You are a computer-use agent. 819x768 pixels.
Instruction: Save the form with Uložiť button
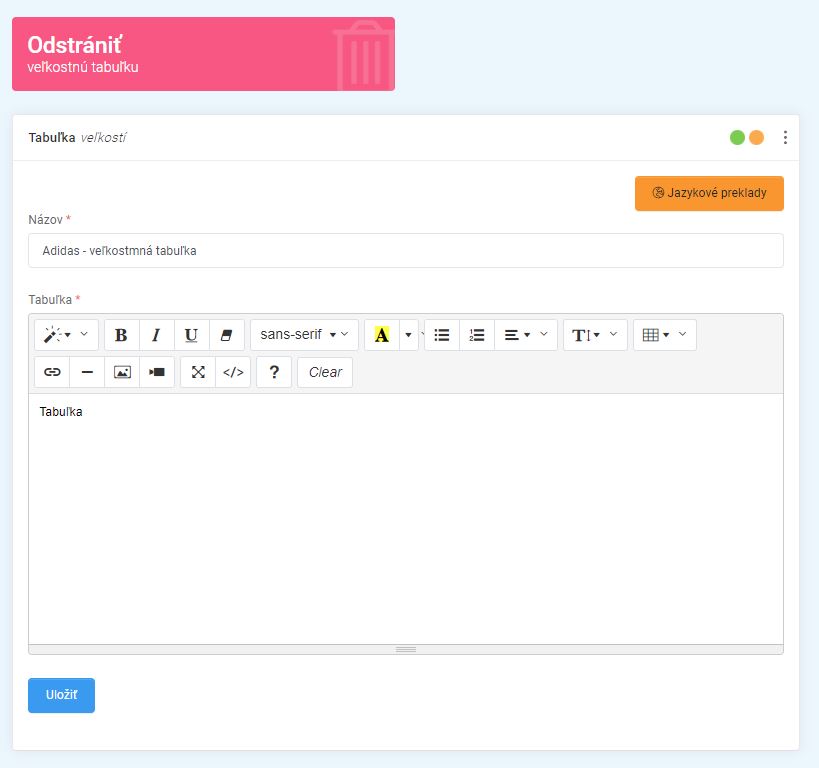[61, 696]
